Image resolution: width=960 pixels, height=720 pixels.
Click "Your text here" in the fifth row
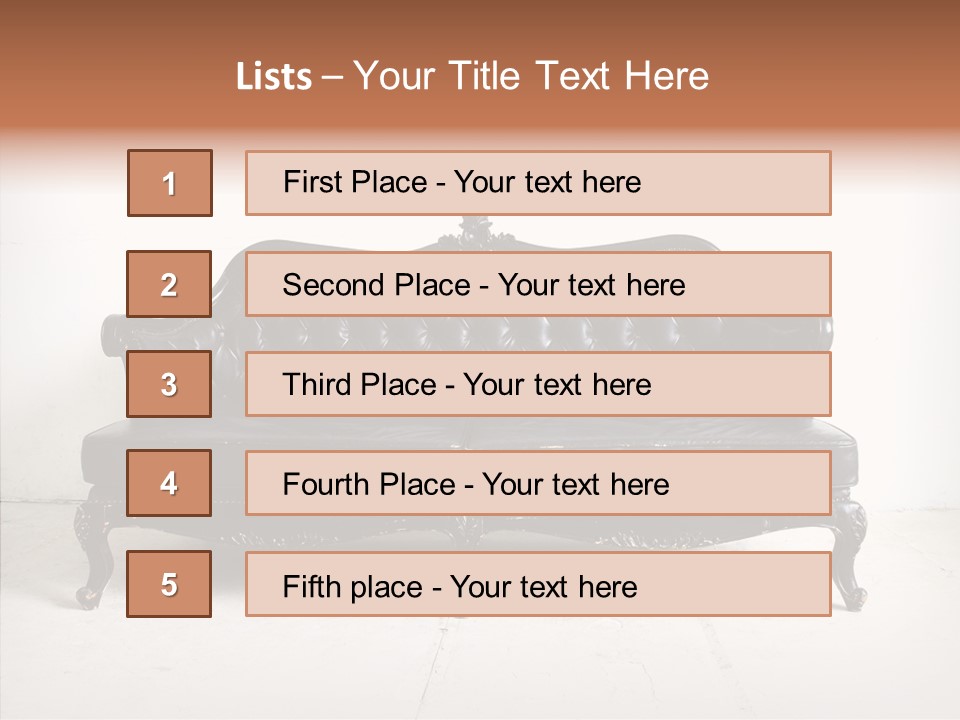click(x=544, y=586)
